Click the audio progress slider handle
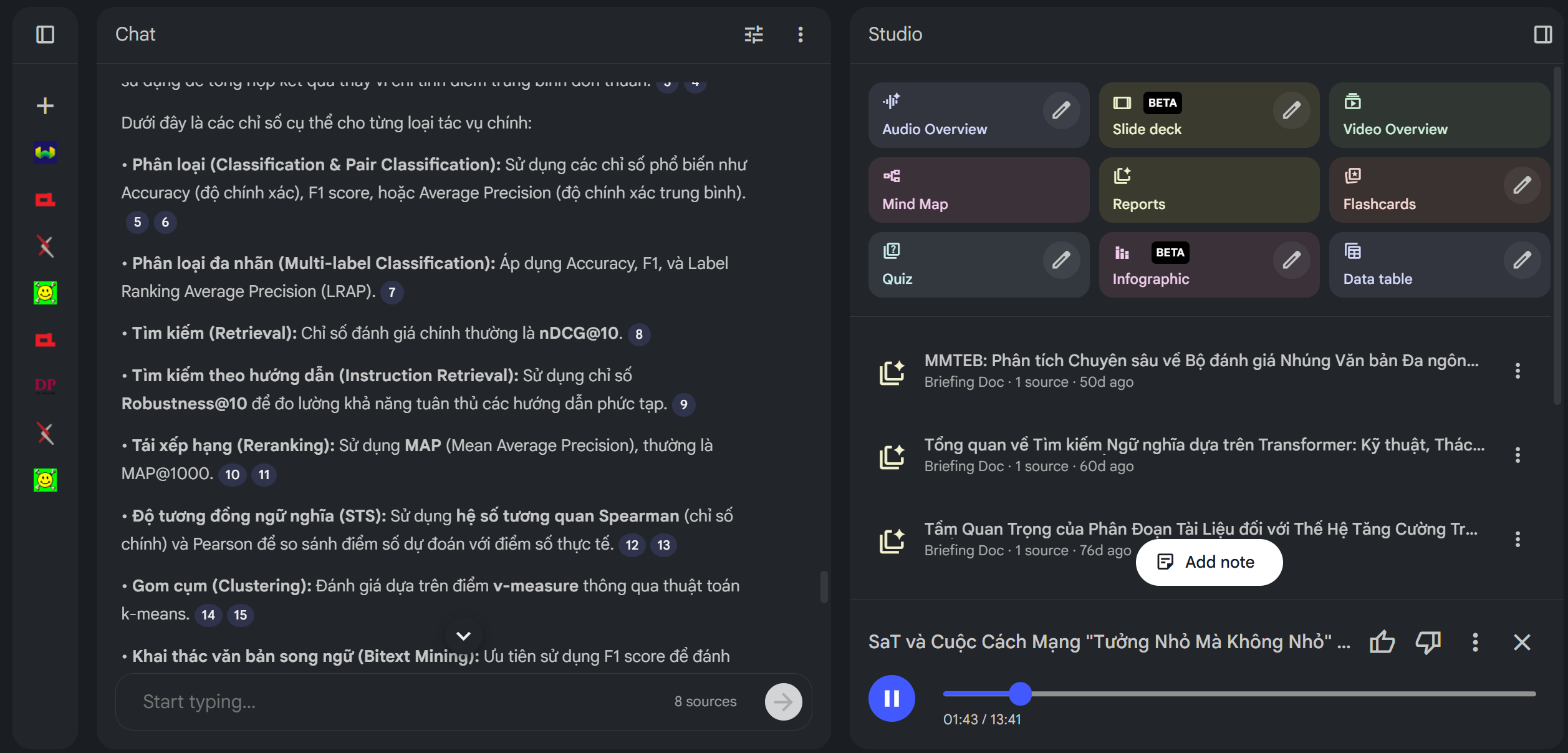The height and width of the screenshot is (753, 1568). click(1020, 694)
